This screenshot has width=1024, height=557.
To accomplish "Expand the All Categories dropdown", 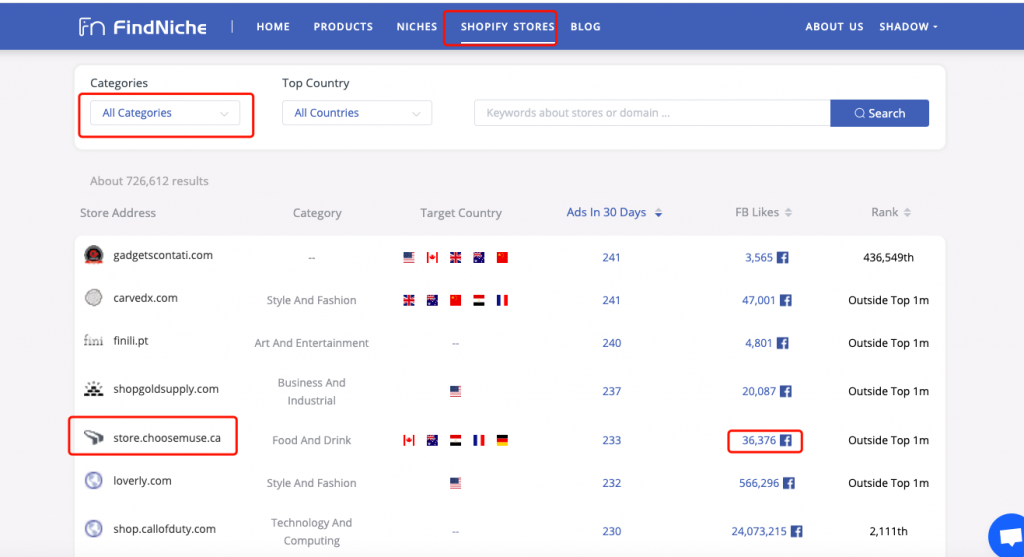I will (165, 113).
